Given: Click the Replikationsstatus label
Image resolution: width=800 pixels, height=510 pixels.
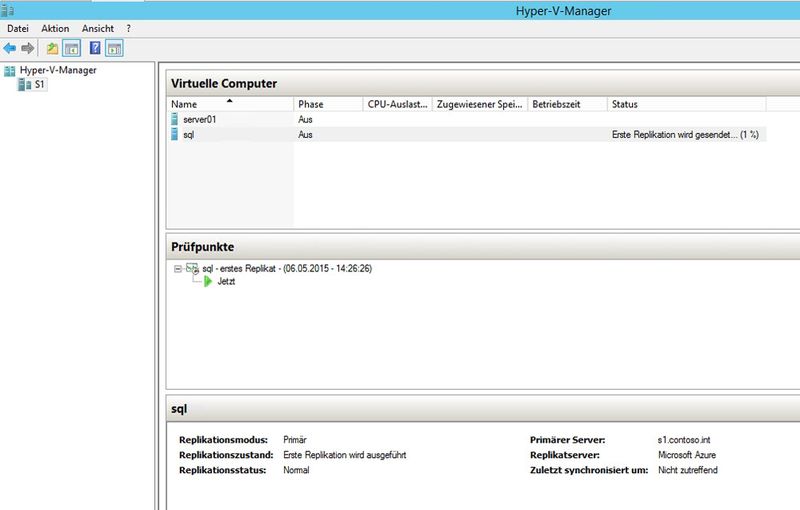Looking at the screenshot, I should pos(222,470).
